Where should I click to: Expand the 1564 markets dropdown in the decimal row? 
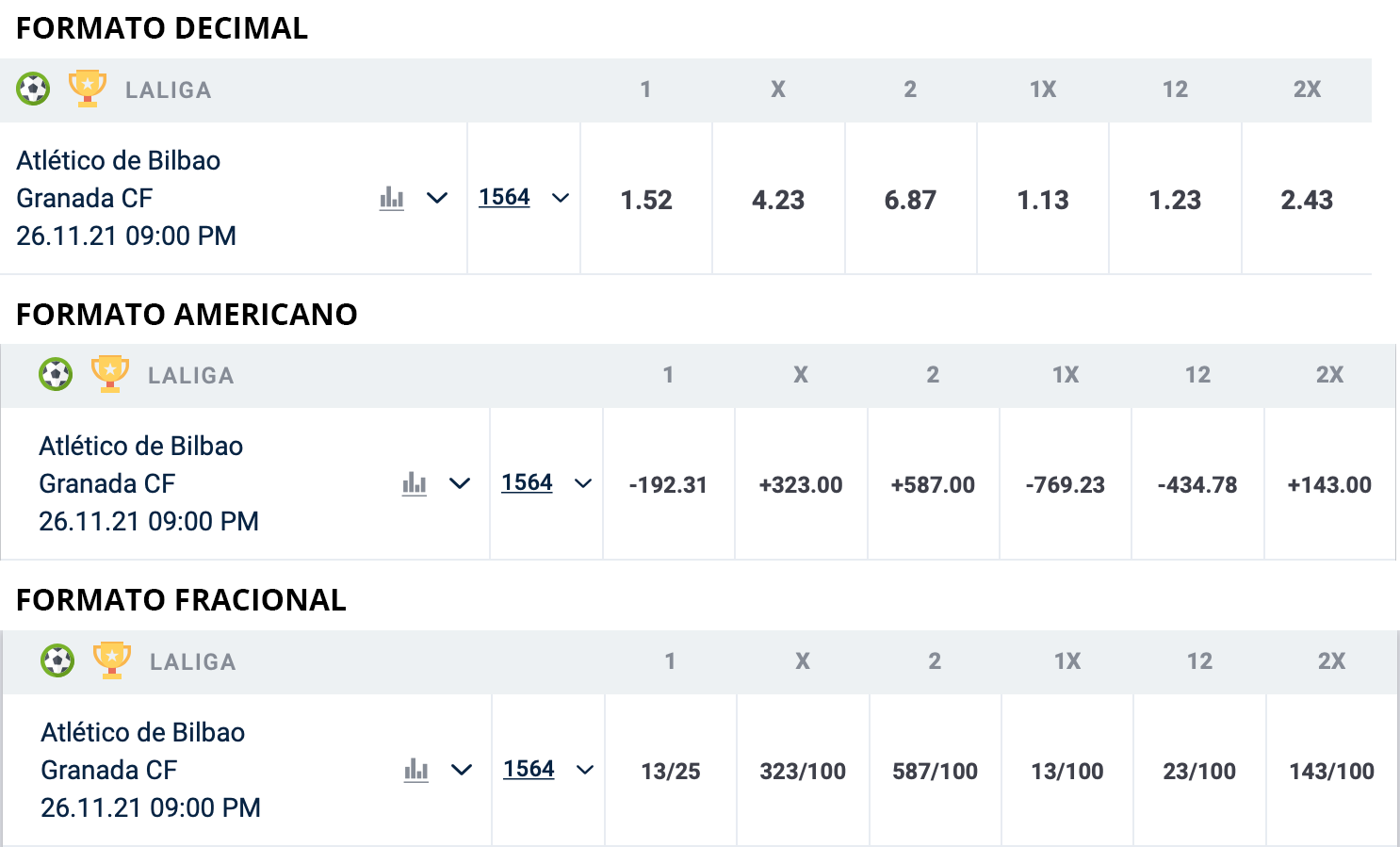pos(561,198)
